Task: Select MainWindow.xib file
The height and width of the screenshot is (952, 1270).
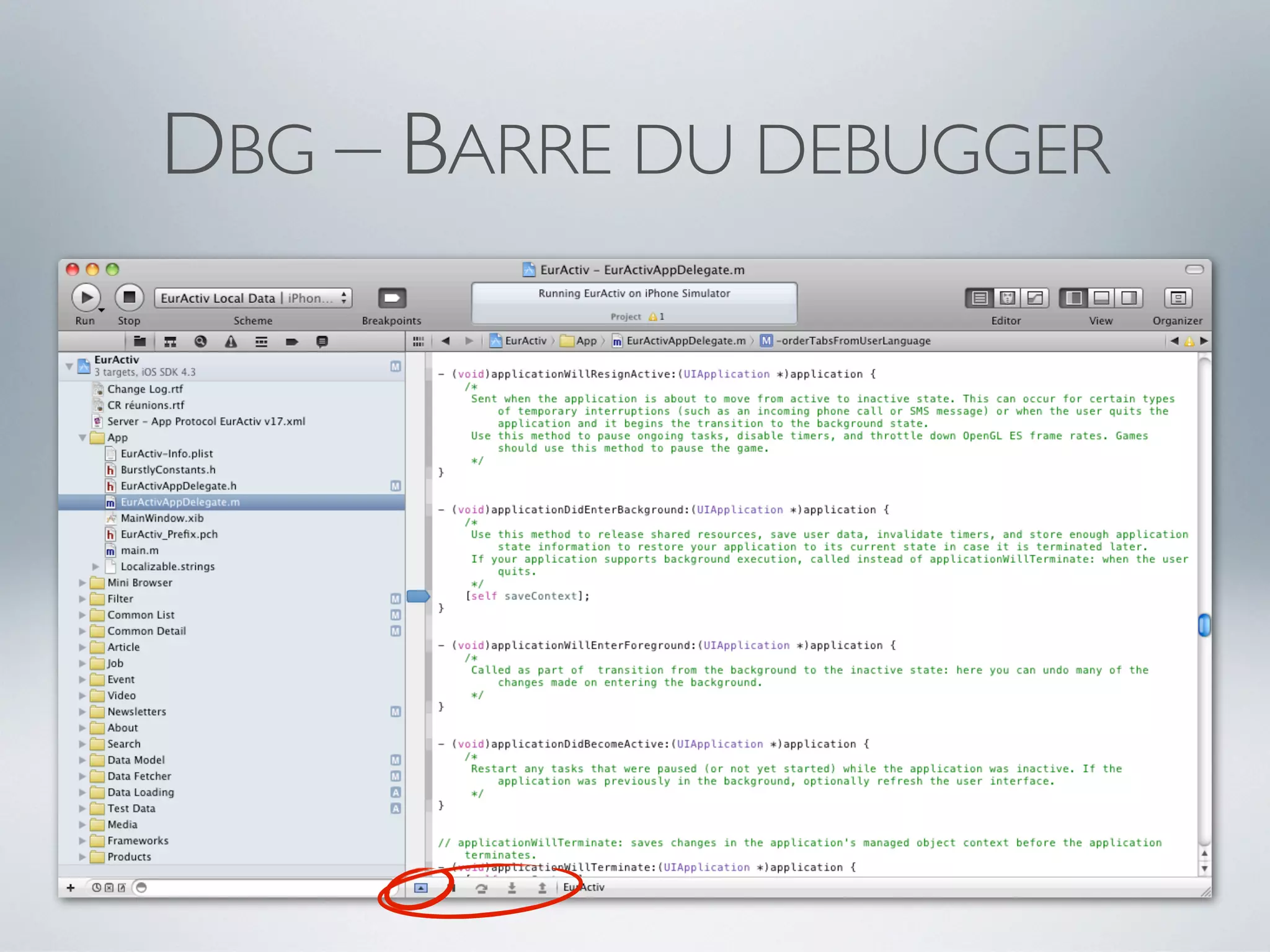Action: (x=231, y=518)
